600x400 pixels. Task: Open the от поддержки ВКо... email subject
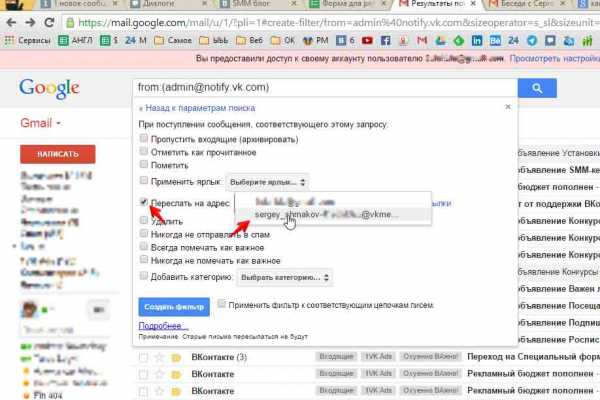(x=559, y=204)
